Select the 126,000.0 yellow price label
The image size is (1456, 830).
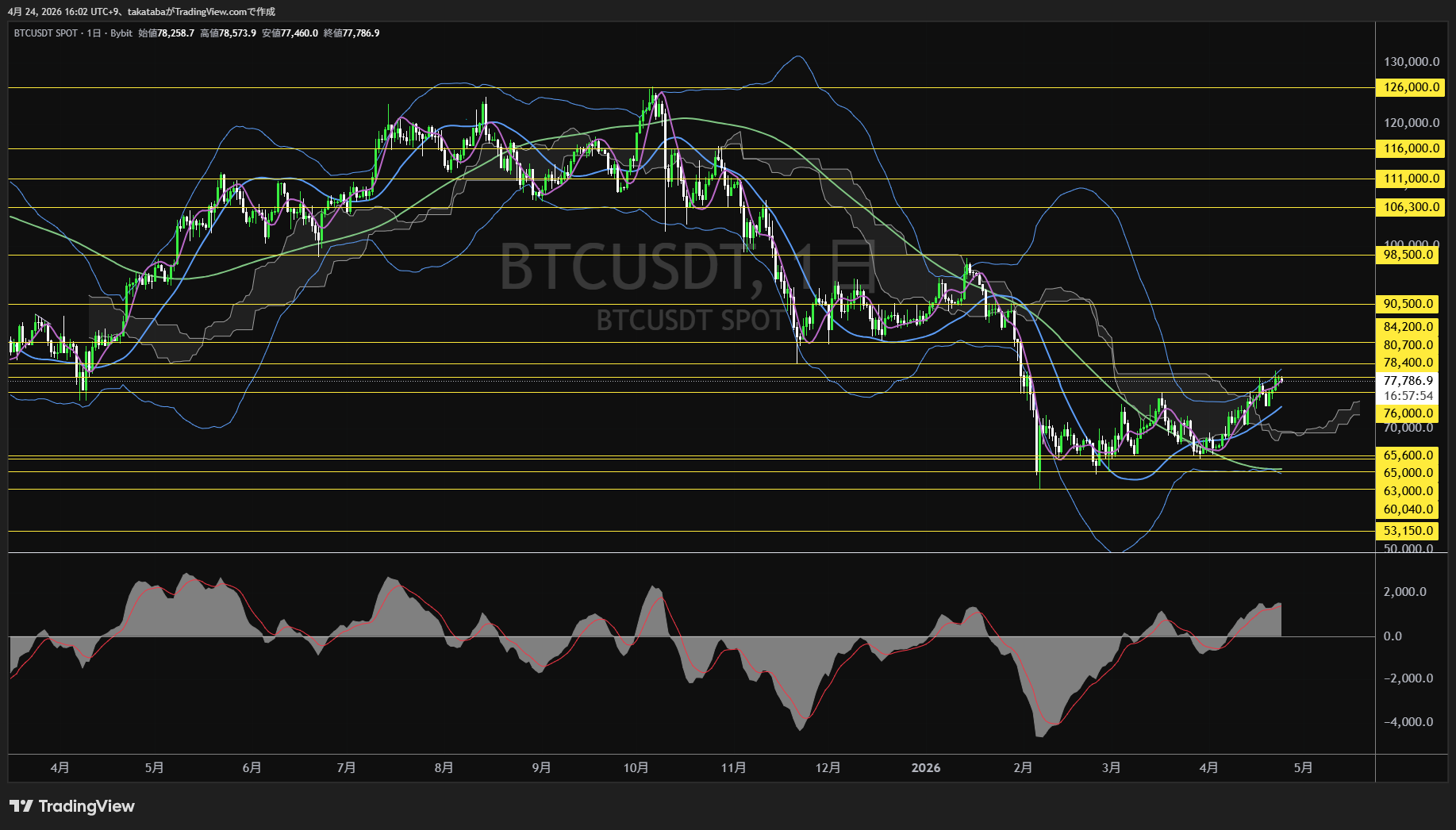(x=1411, y=87)
